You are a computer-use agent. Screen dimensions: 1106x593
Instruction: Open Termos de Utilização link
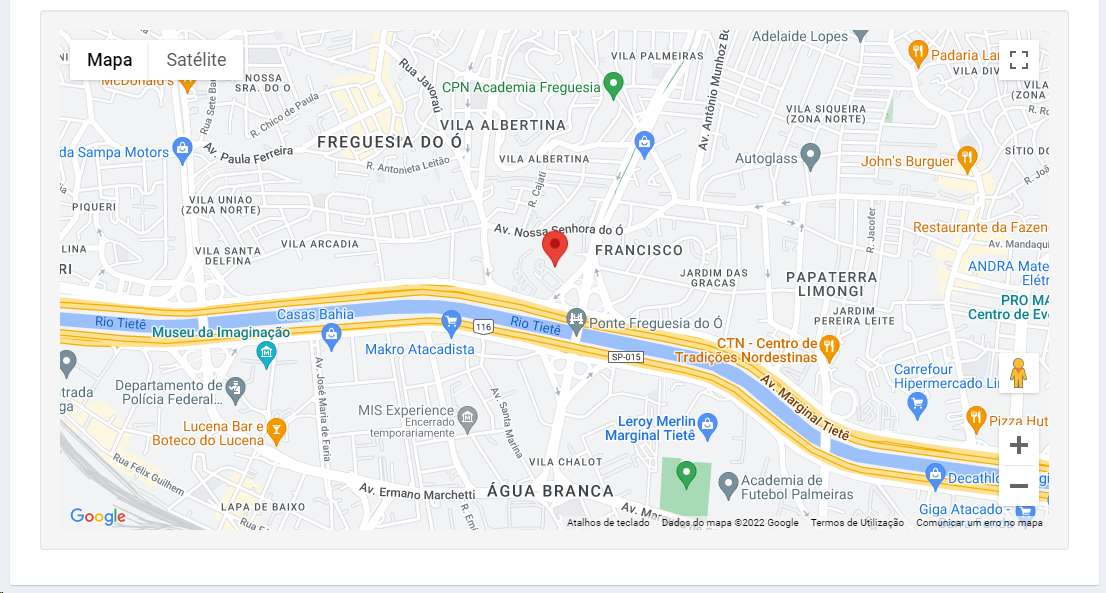point(857,522)
